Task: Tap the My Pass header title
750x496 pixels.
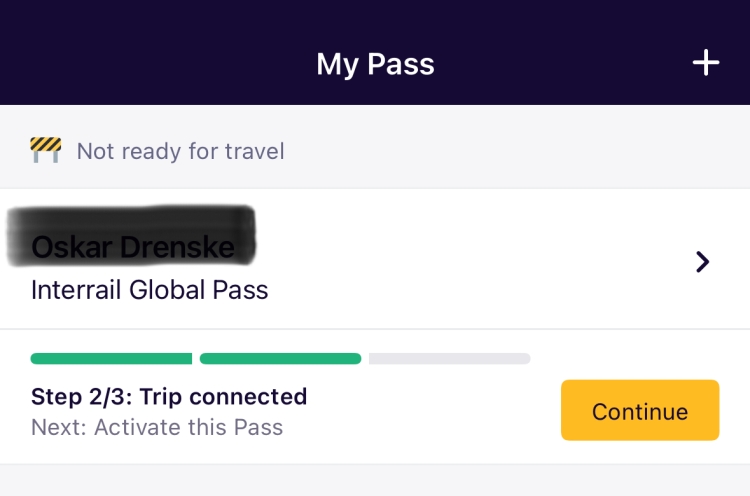Action: (375, 64)
